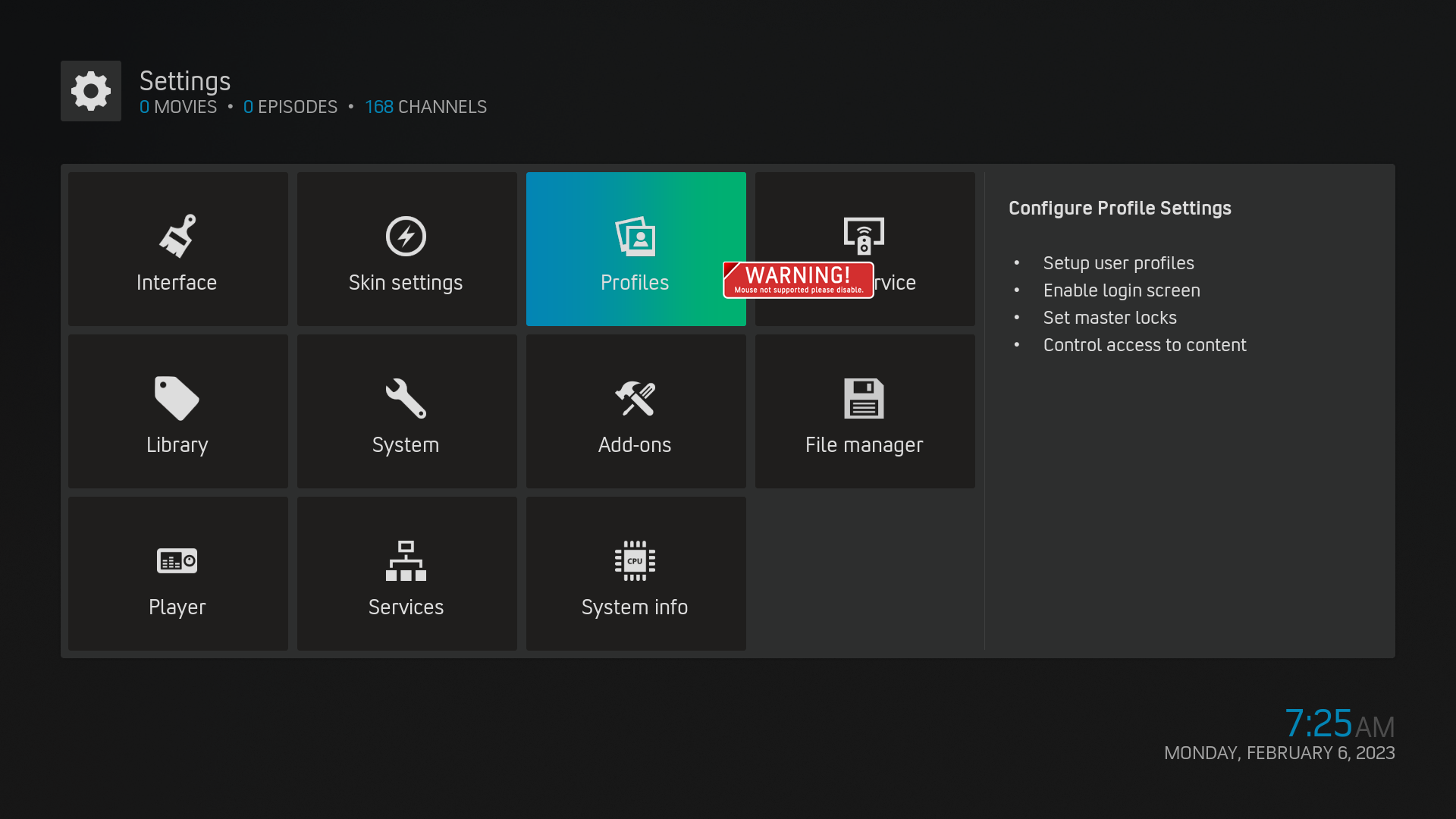Click the Skin settings lightning icon
The height and width of the screenshot is (819, 1456).
[x=406, y=236]
